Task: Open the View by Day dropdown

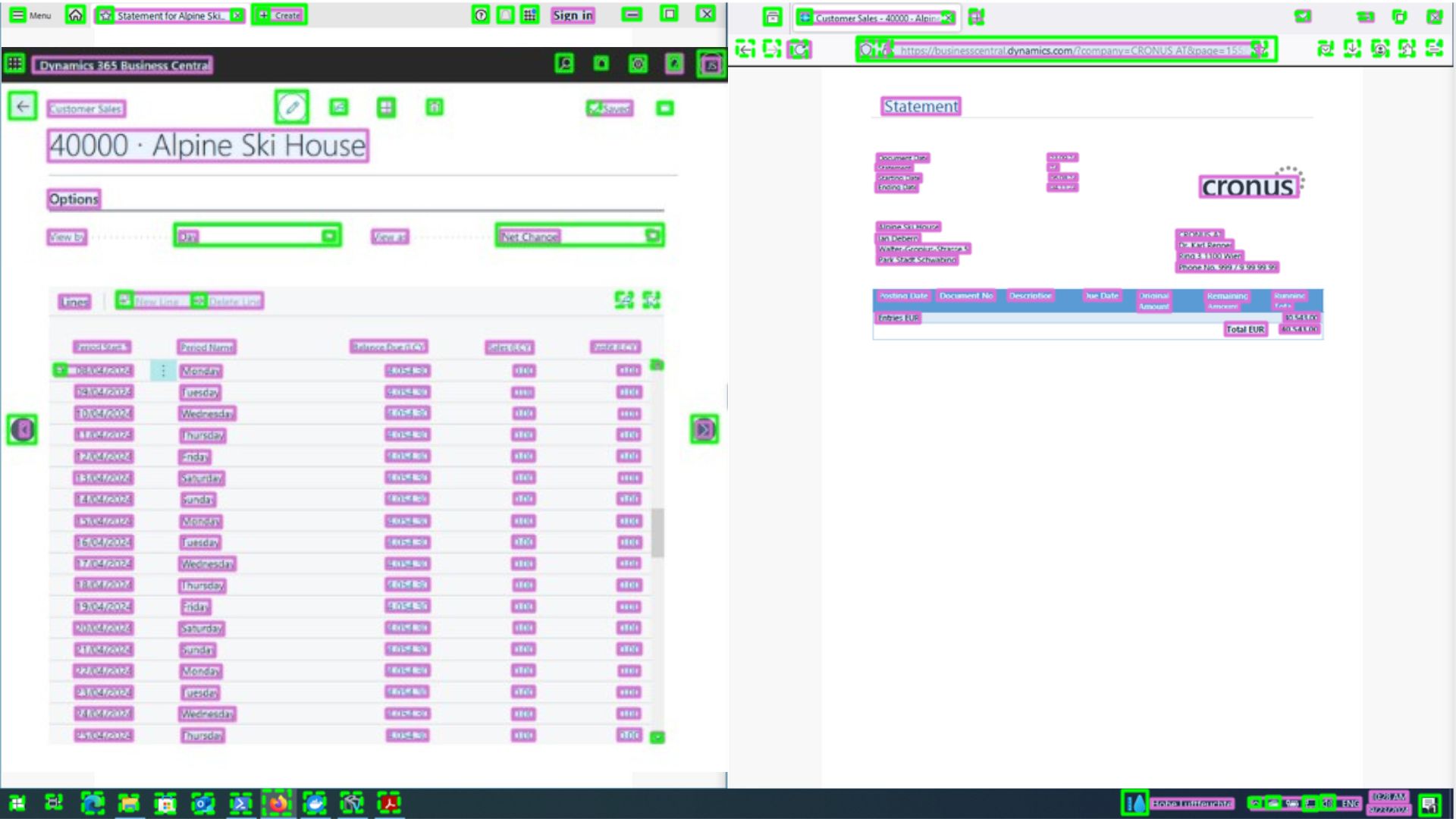Action: (x=257, y=236)
